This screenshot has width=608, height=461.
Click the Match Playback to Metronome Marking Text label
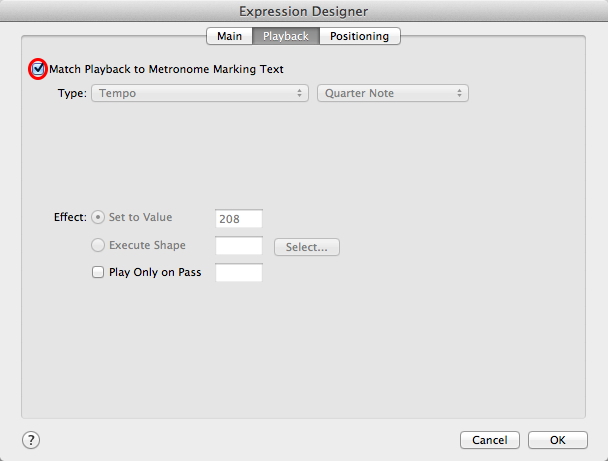(166, 69)
